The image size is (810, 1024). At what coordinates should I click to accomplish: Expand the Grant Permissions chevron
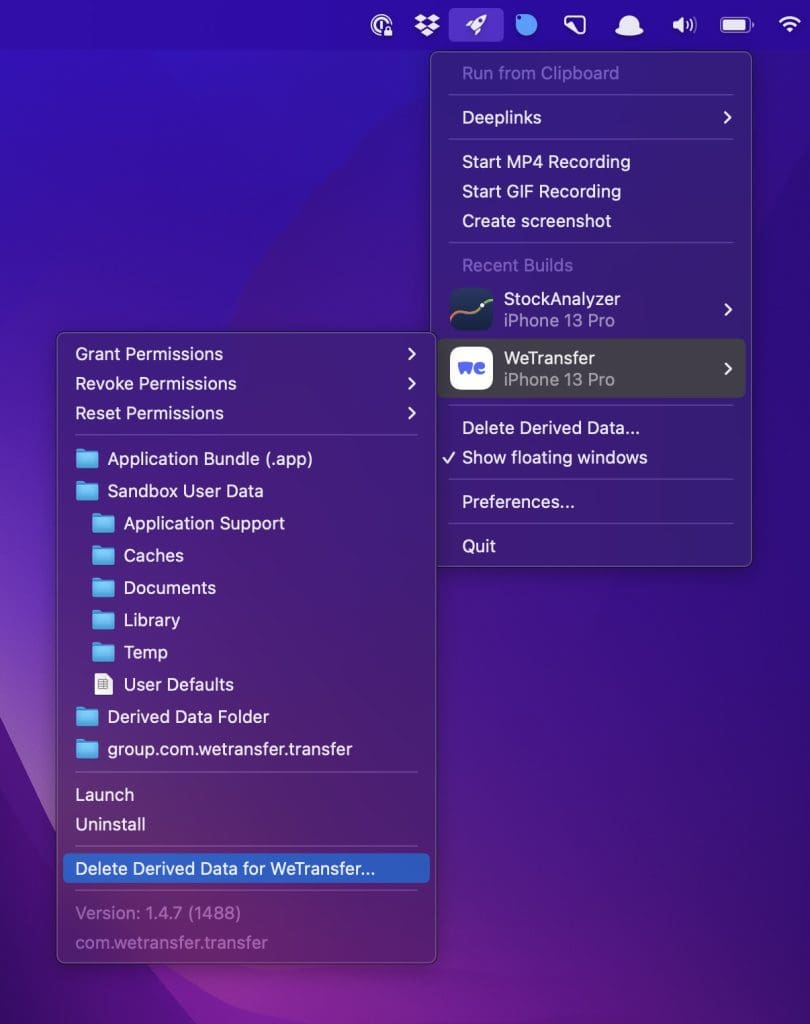tap(412, 354)
